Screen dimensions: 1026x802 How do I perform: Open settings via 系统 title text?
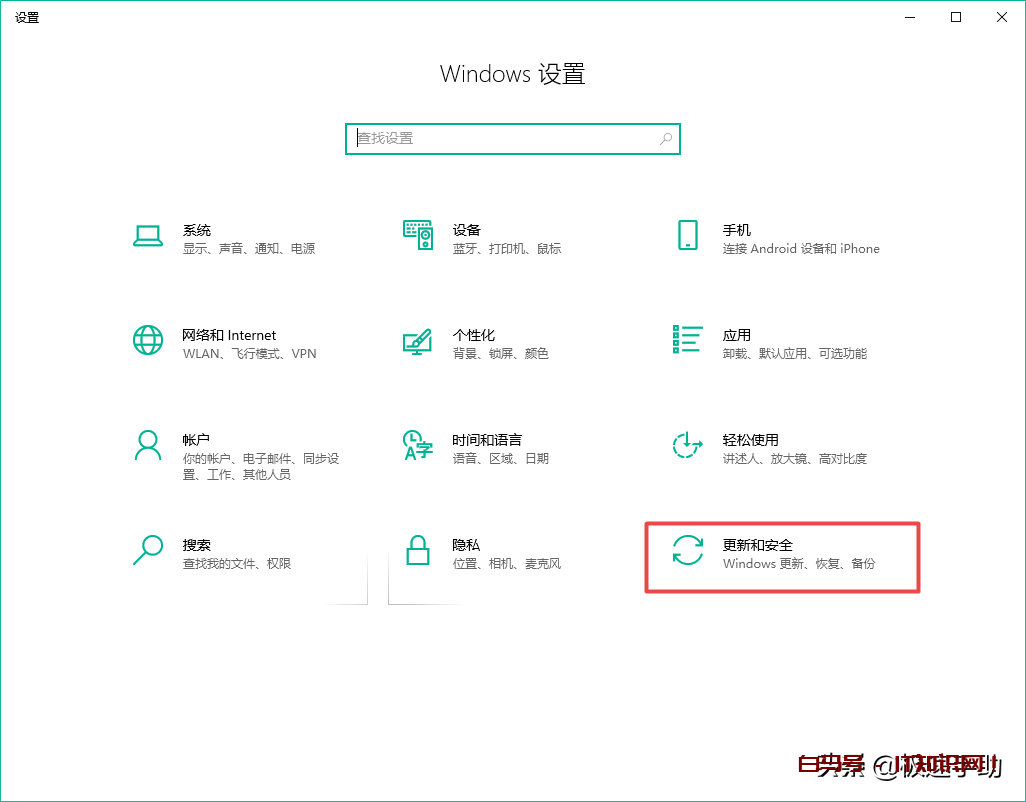point(197,230)
